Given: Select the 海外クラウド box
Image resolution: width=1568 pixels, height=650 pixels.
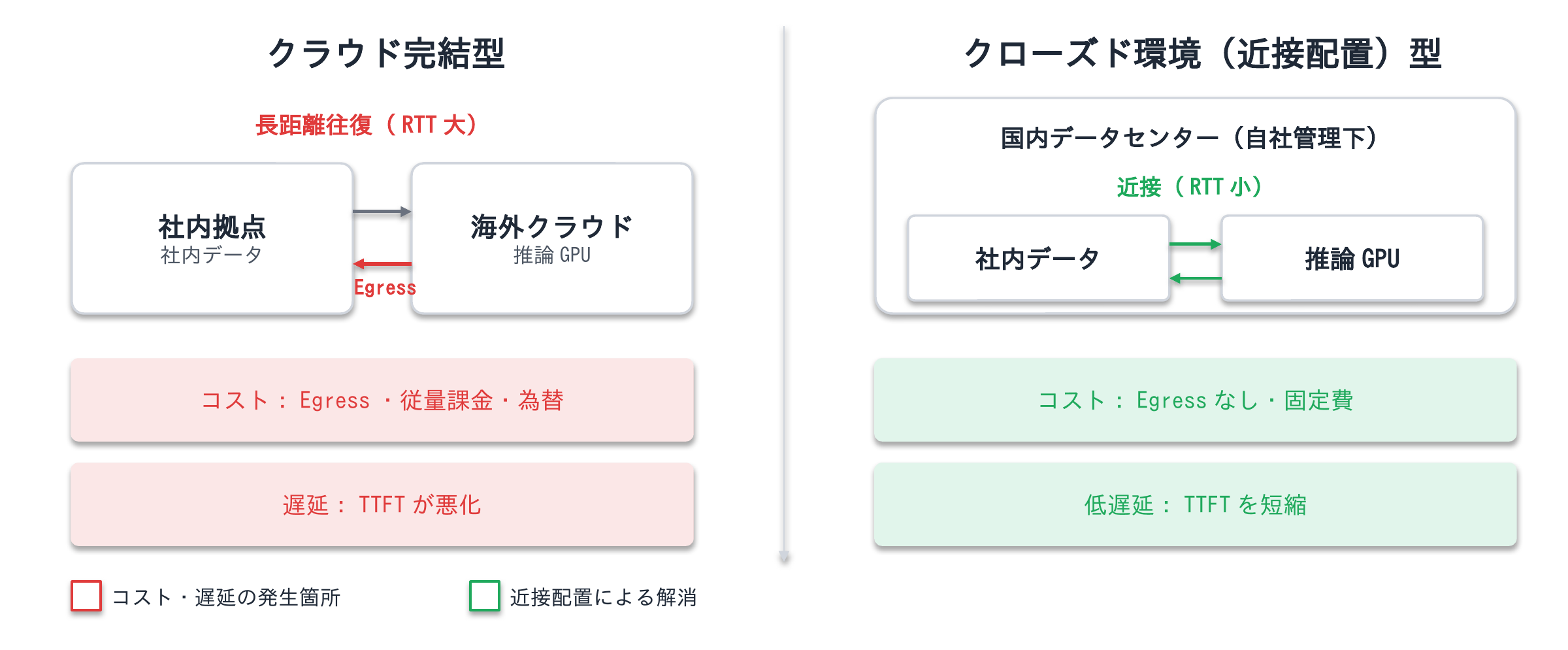Looking at the screenshot, I should point(552,238).
